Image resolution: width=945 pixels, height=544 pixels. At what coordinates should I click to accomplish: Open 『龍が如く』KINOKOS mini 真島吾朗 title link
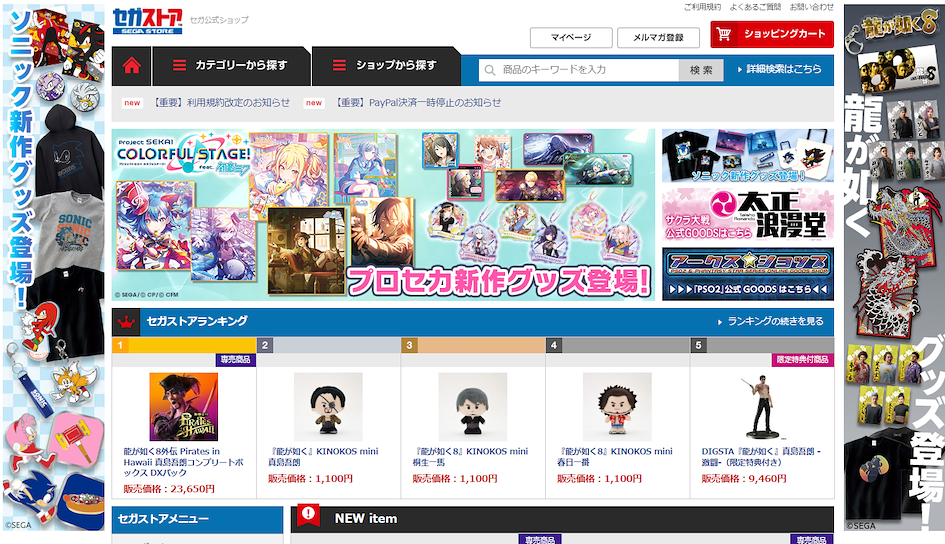click(x=323, y=457)
